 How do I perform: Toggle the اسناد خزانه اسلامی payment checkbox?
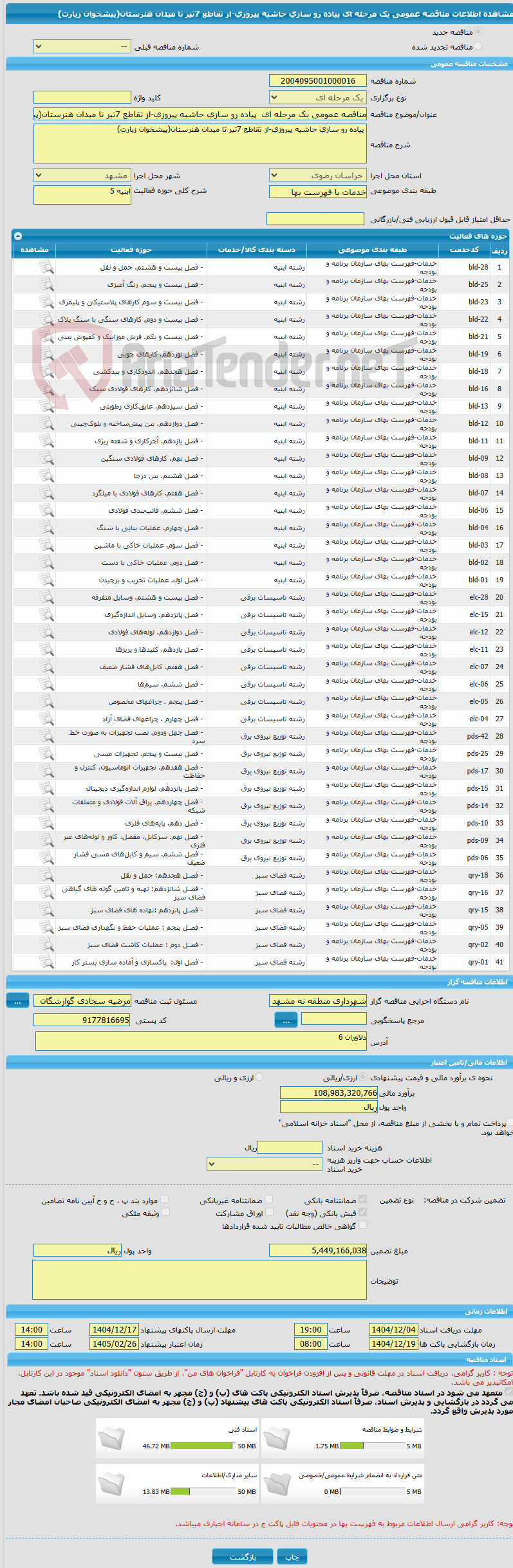(509, 1122)
